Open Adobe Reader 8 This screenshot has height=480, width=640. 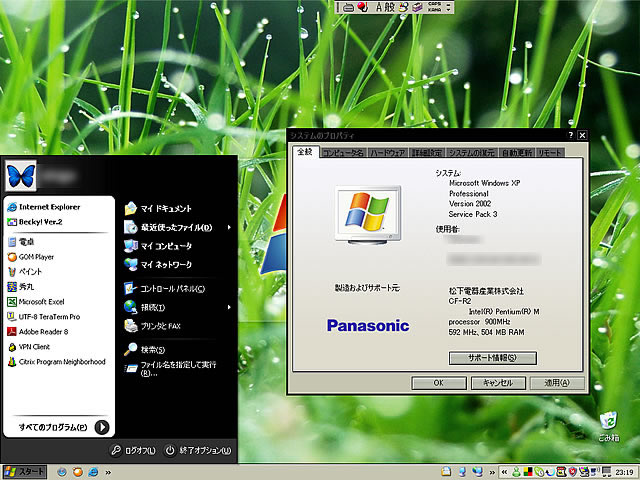[38, 332]
